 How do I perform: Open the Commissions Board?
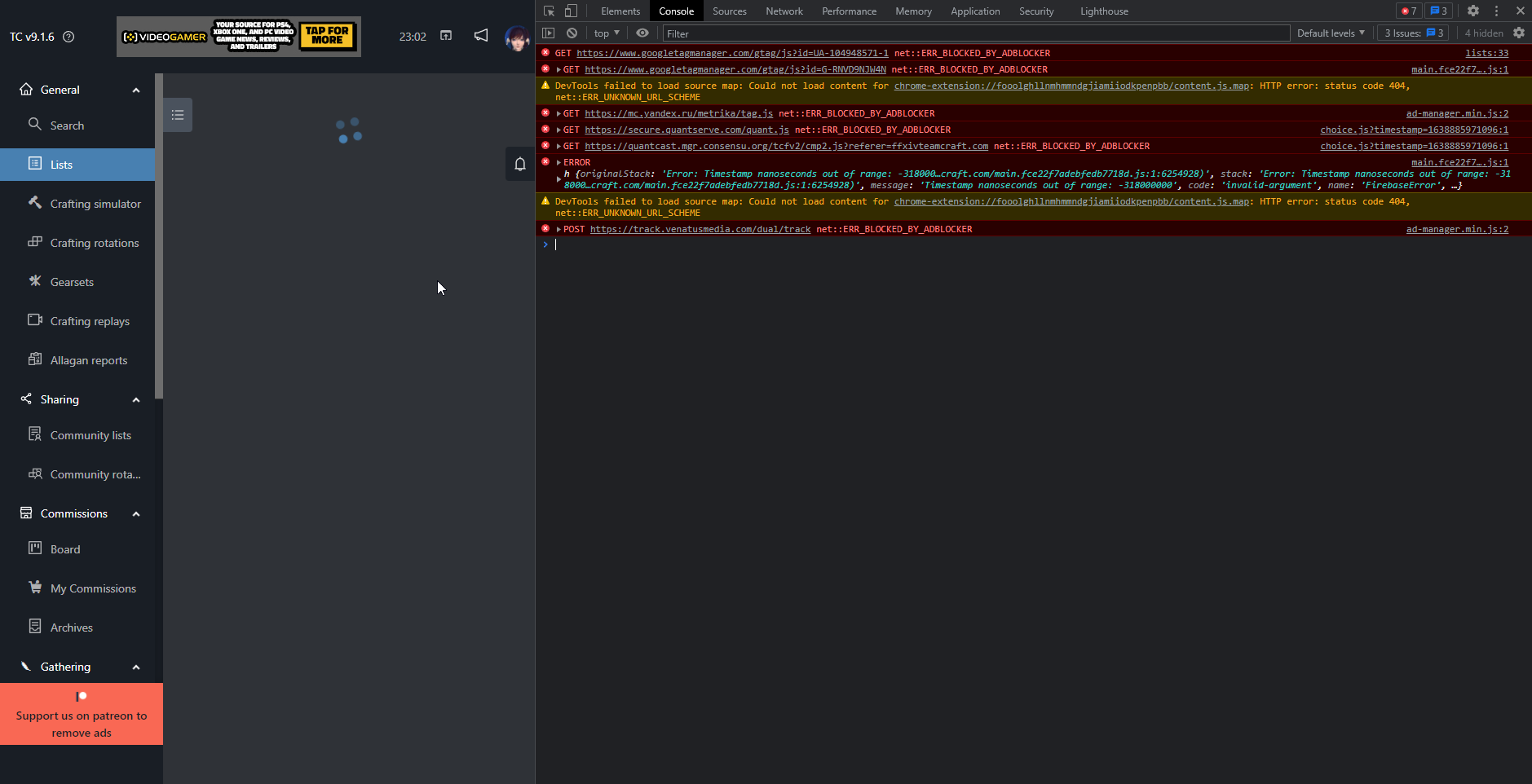click(x=64, y=548)
